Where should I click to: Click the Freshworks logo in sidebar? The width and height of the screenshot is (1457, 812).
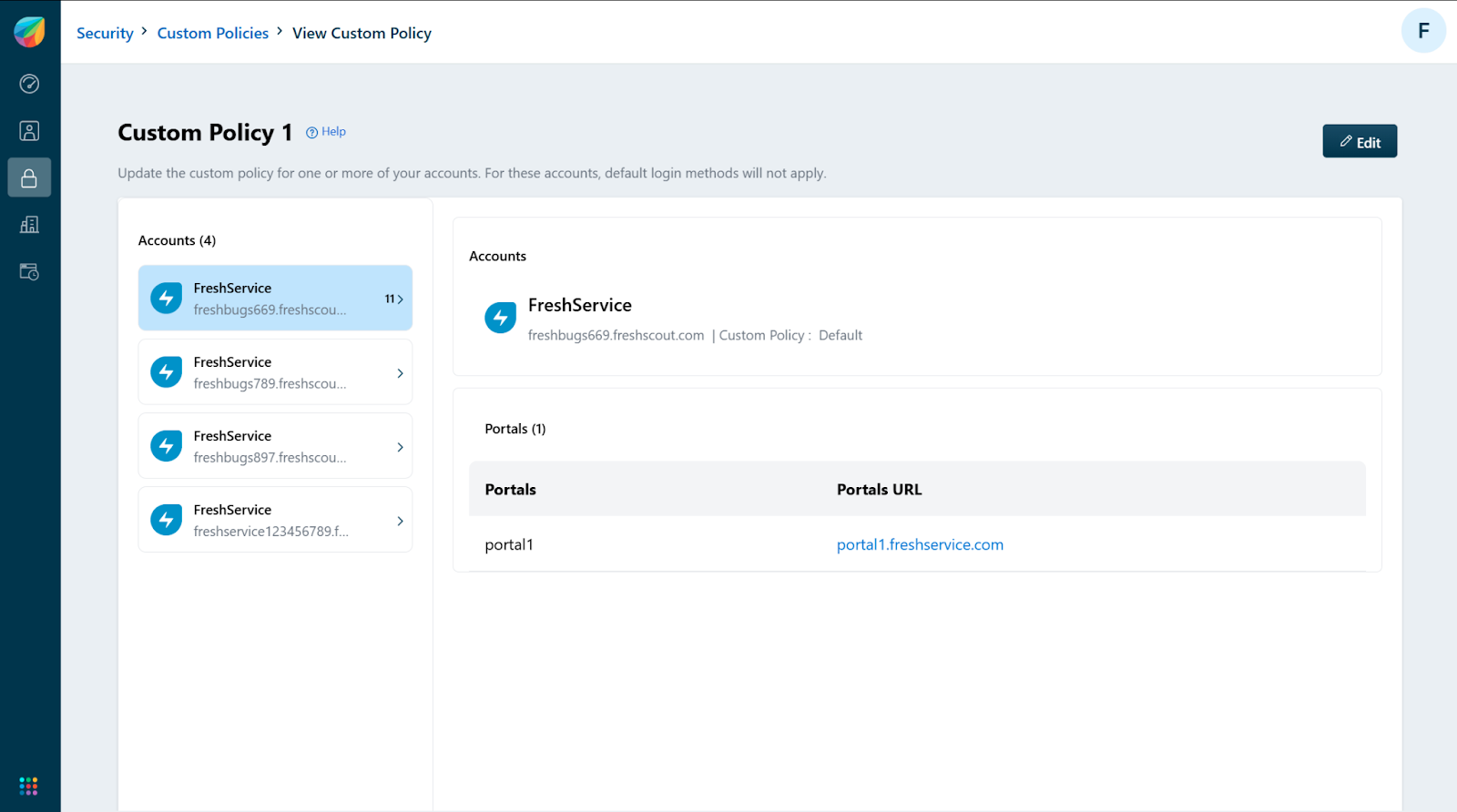(x=29, y=32)
